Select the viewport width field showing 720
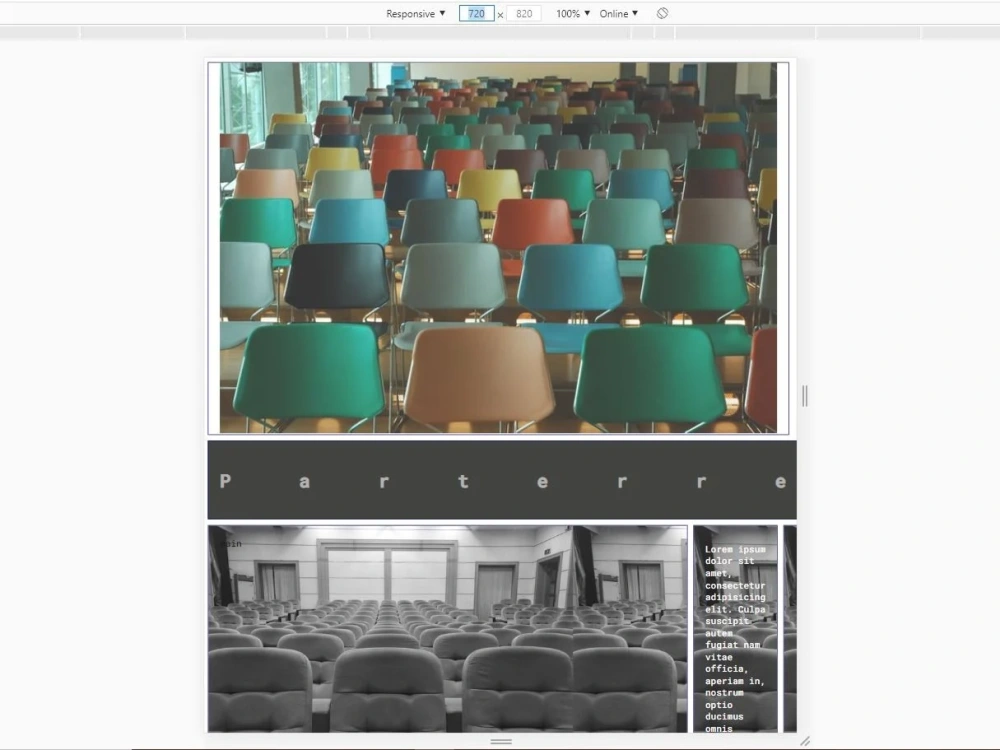 476,13
